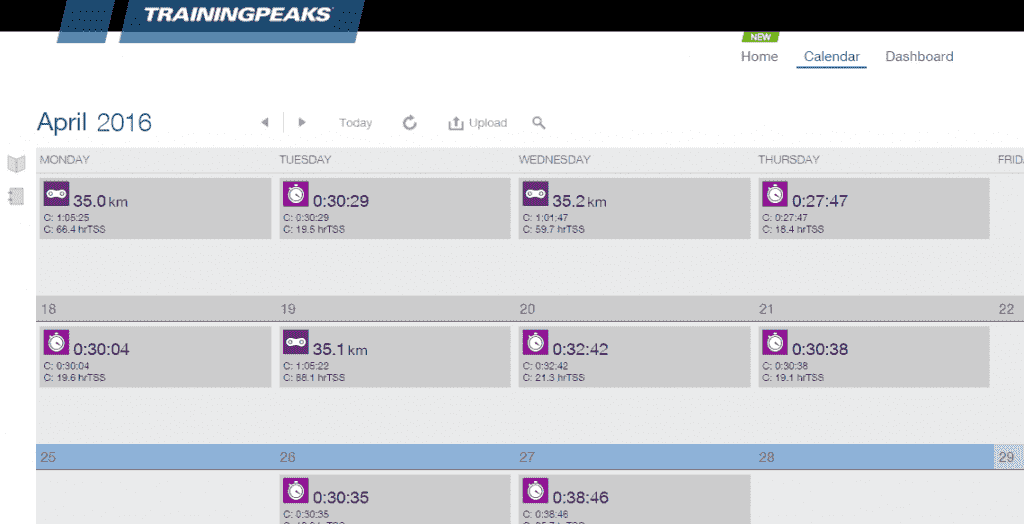Click bike icon on 35.0 km workout
1024x524 pixels.
tap(56, 194)
